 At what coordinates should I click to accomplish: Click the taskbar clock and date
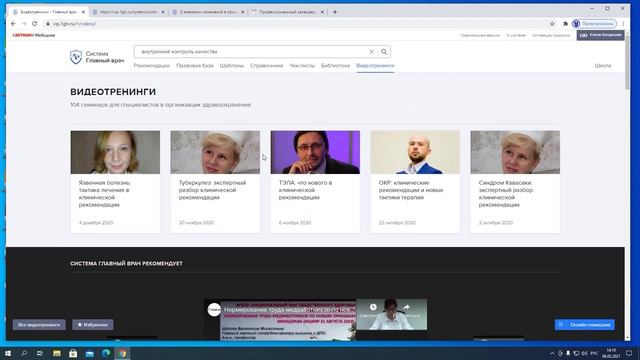[x=611, y=353]
